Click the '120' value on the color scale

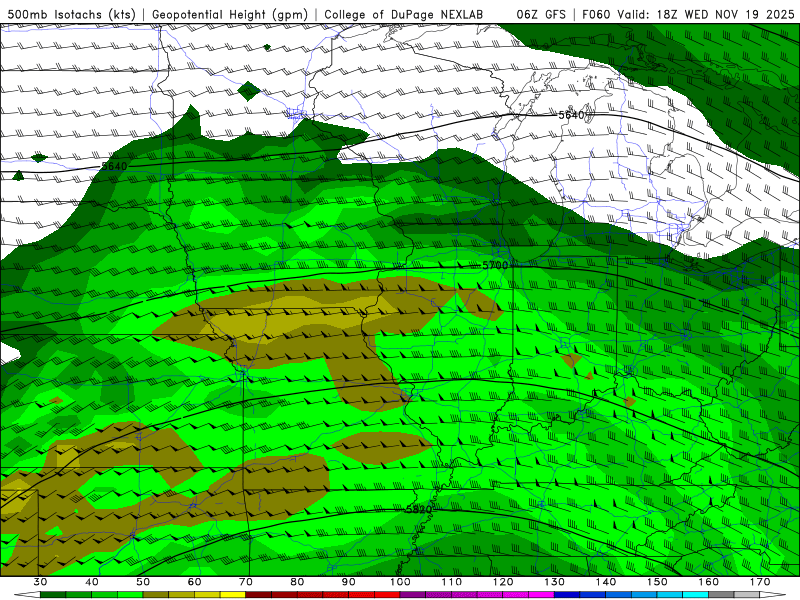click(503, 582)
